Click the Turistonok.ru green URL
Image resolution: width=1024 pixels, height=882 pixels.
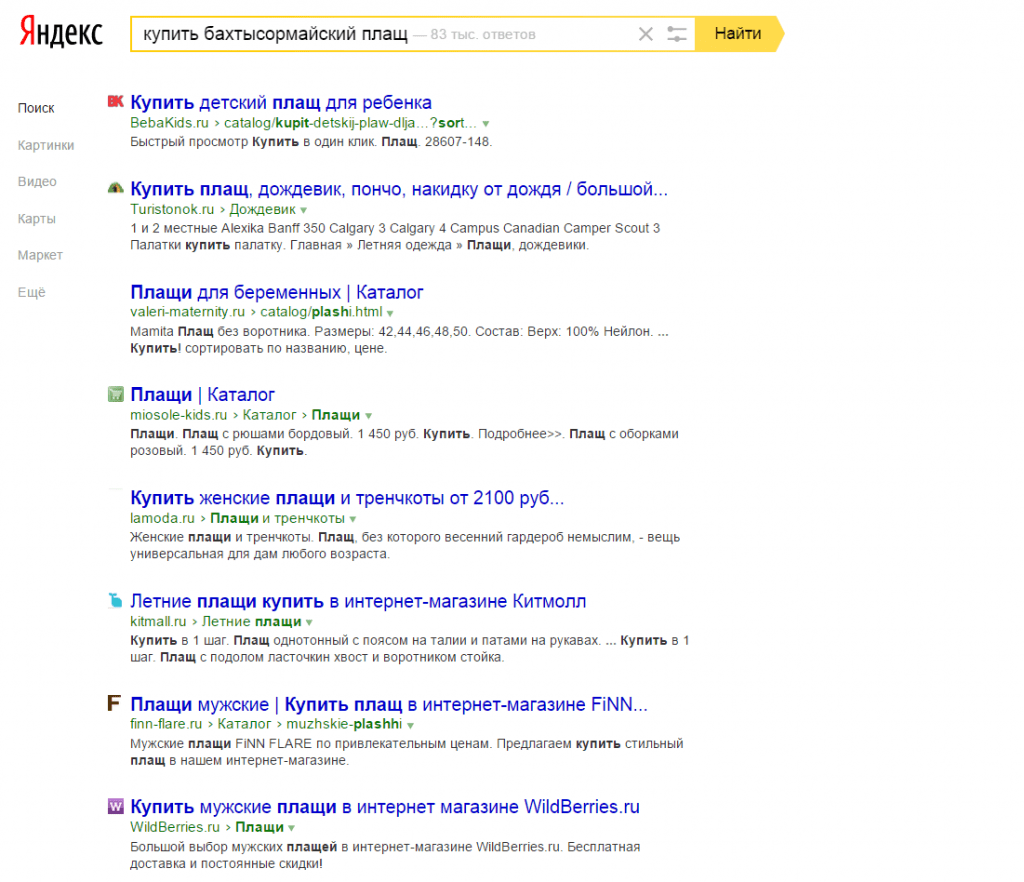[172, 209]
